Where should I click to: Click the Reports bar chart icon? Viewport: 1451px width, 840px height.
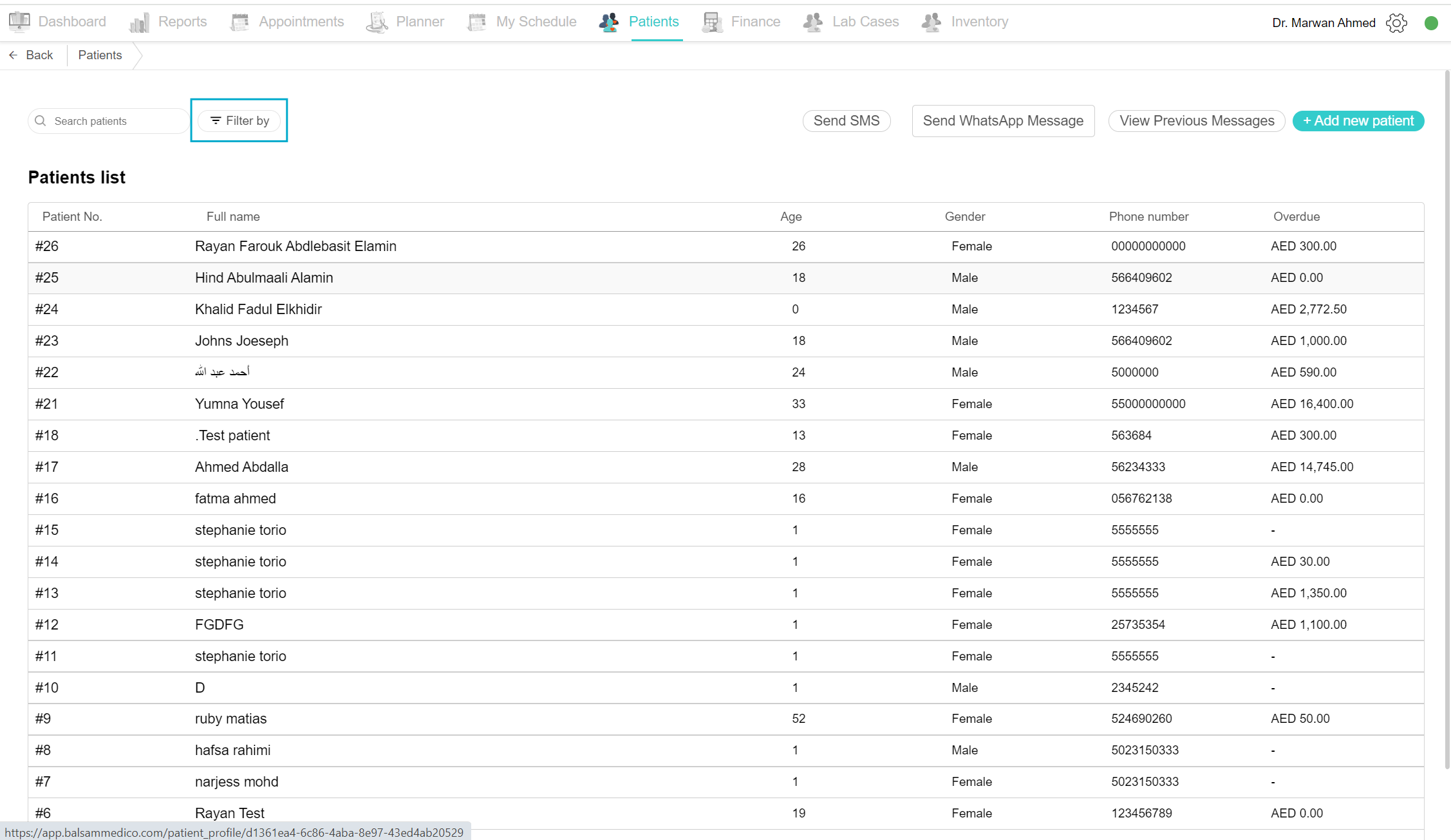(139, 22)
